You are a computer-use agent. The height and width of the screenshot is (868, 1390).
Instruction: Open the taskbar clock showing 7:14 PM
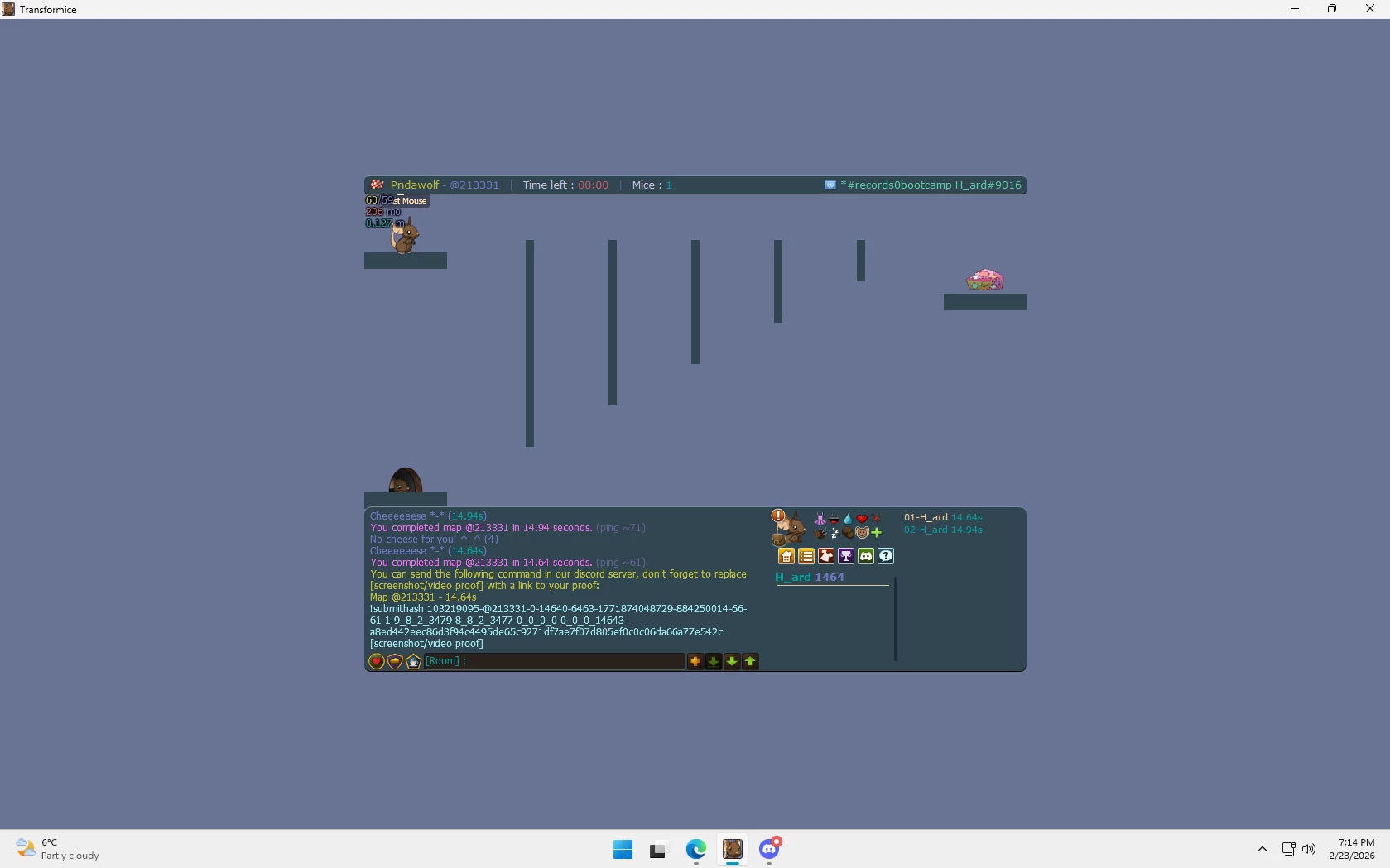1352,849
